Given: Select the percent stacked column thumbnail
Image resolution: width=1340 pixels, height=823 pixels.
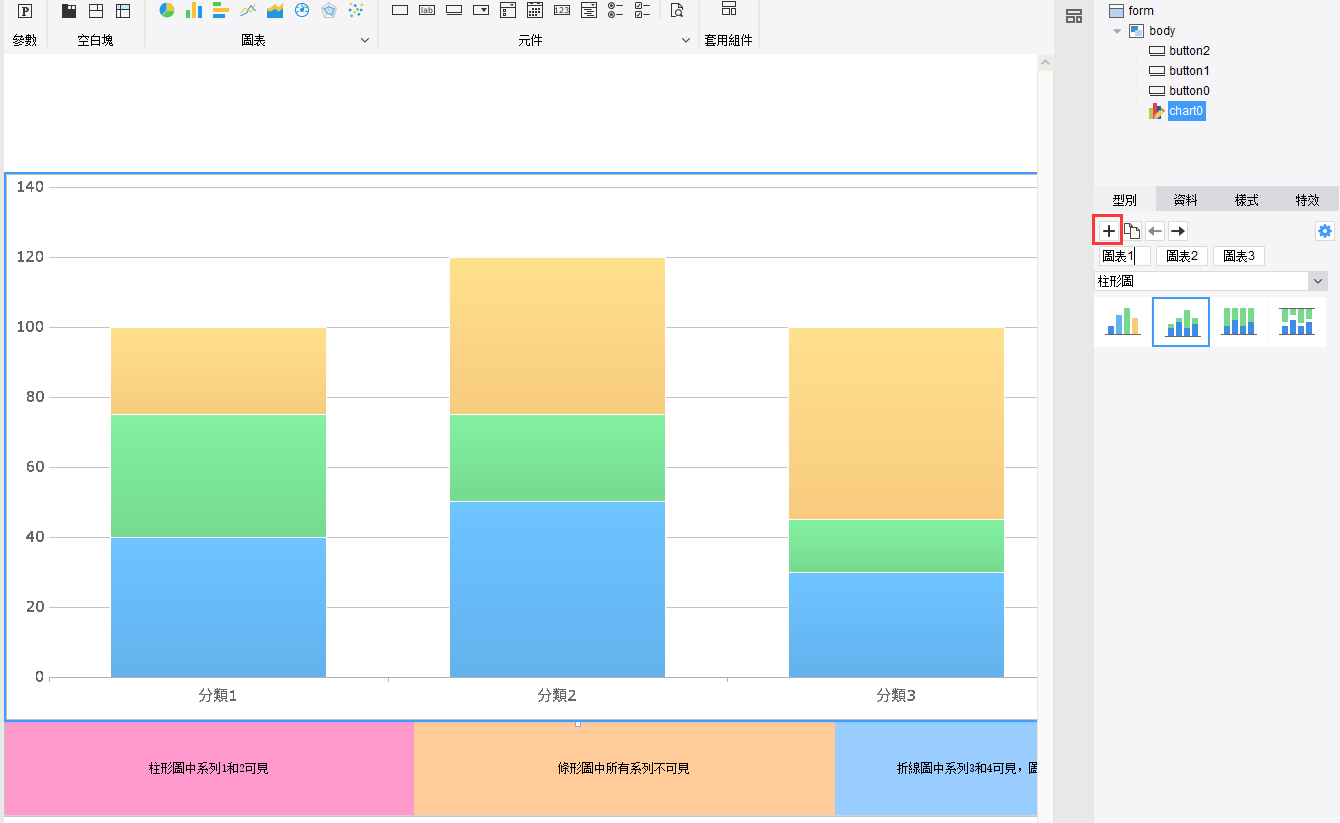Looking at the screenshot, I should coord(1239,322).
